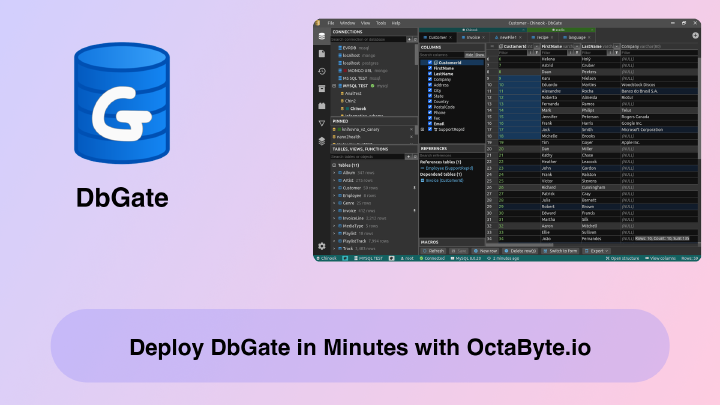The height and width of the screenshot is (405, 720).
Task: Expand the Customer table node
Action: click(x=334, y=188)
